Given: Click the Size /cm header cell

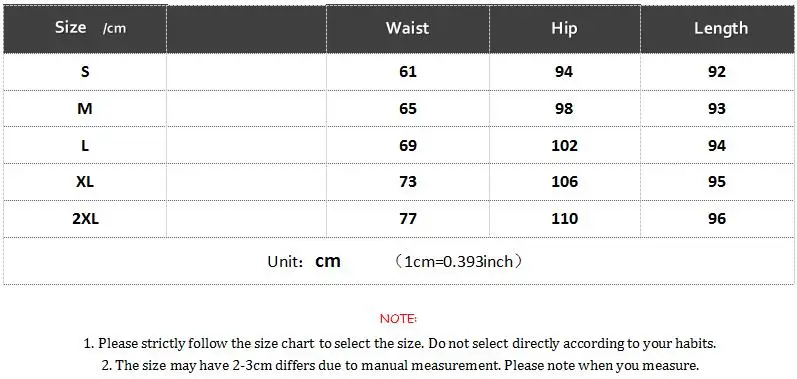Looking at the screenshot, I should point(85,28).
